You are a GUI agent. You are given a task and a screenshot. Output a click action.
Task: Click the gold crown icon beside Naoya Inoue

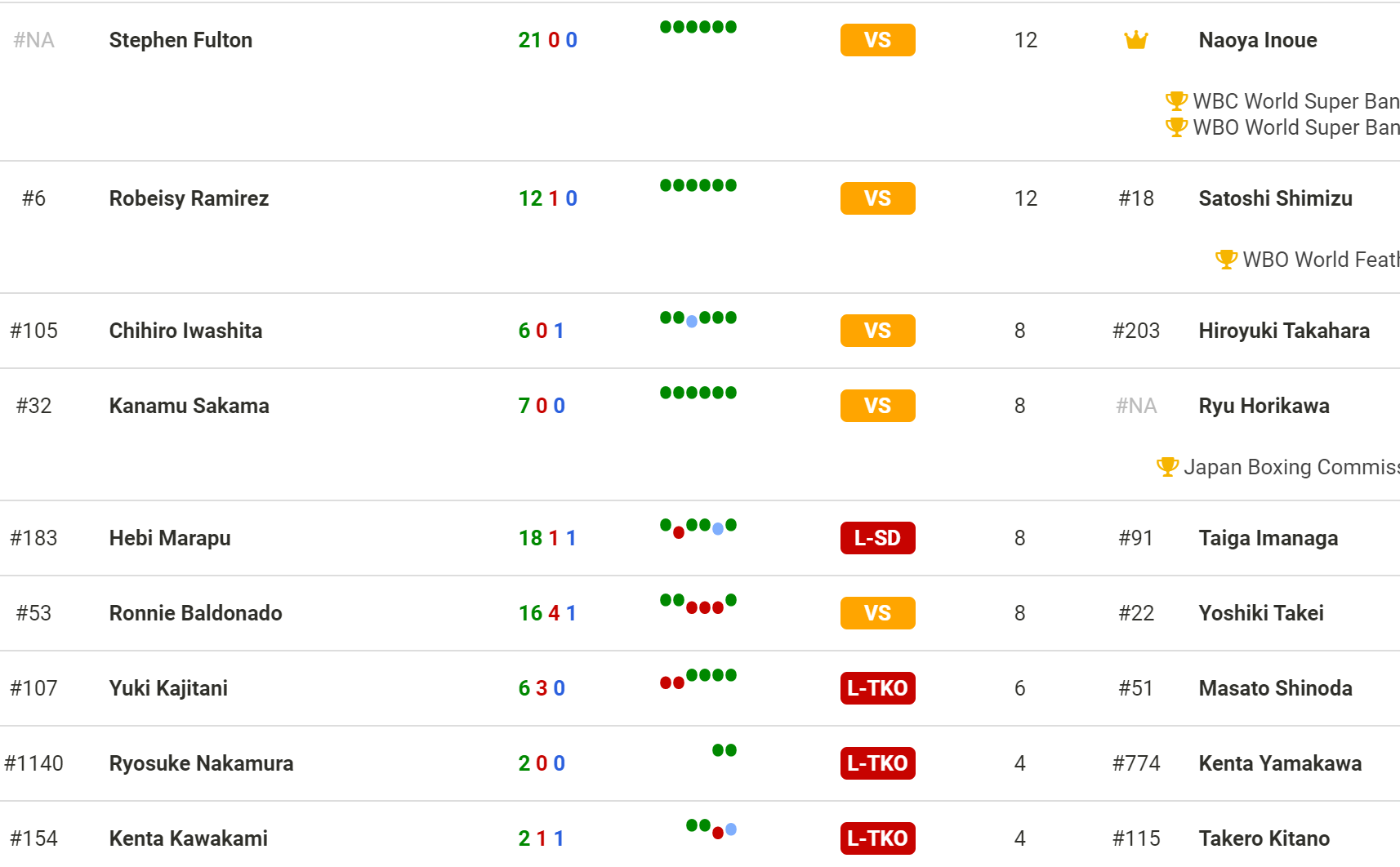click(1136, 39)
